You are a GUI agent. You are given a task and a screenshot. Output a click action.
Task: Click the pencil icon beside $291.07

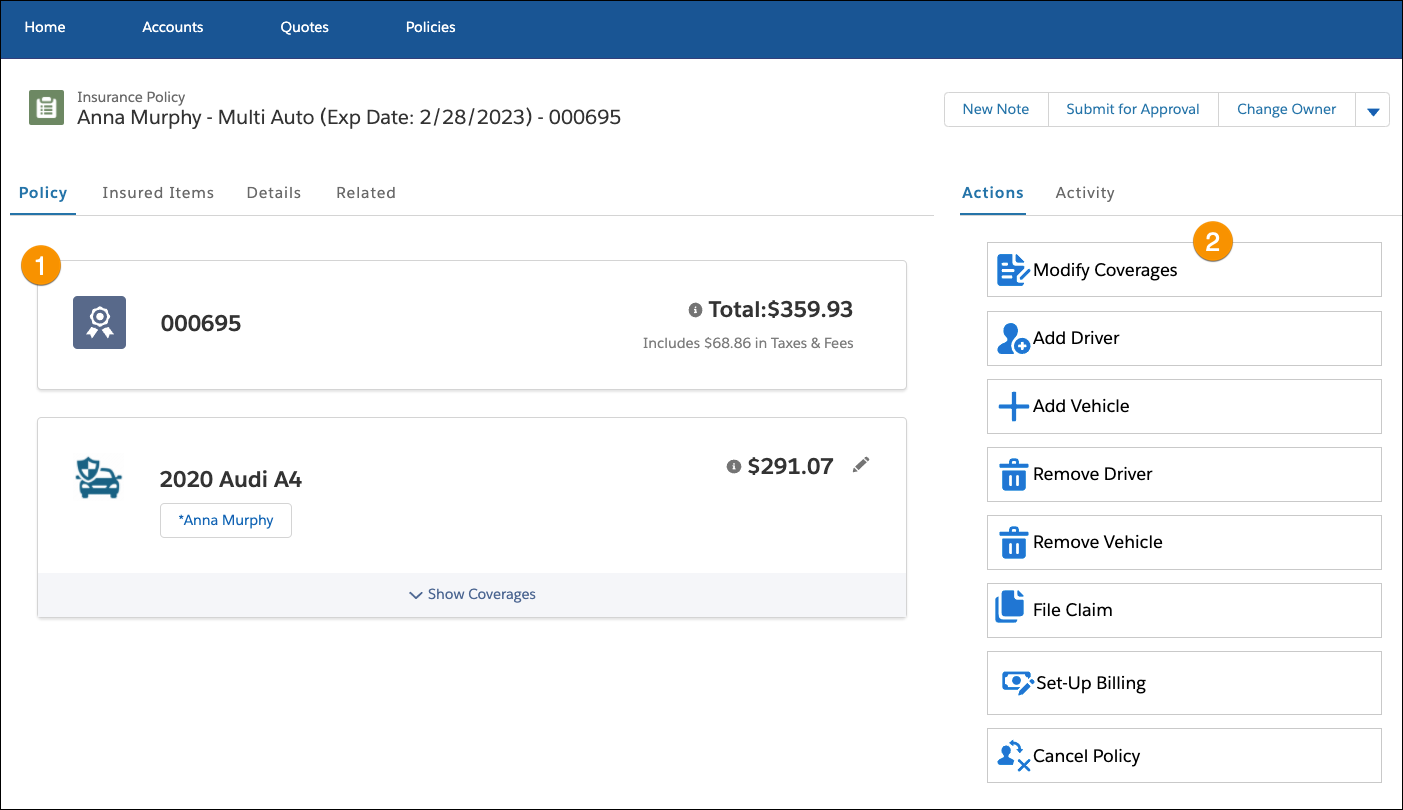860,465
